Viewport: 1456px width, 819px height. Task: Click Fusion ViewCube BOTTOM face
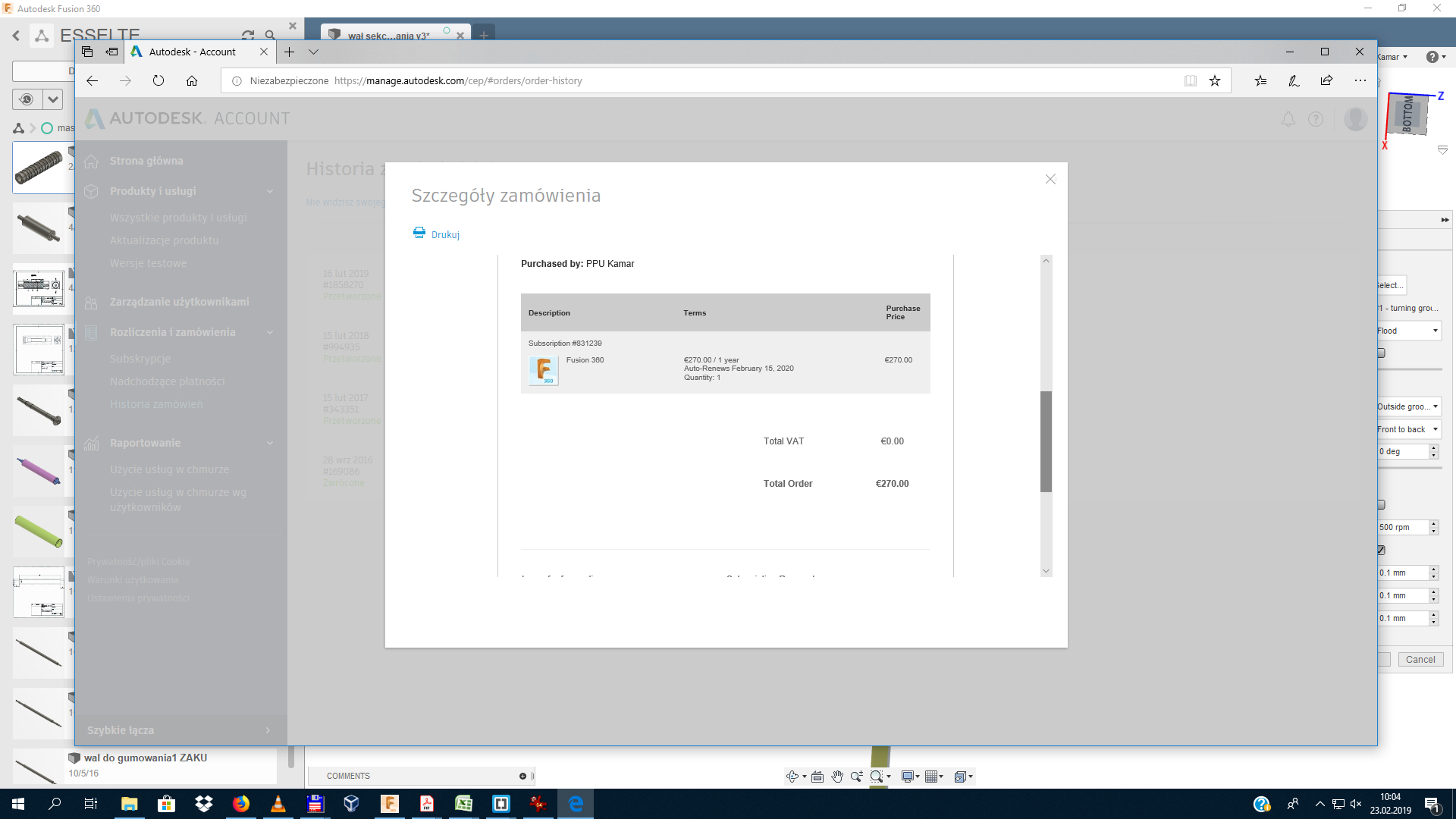pyautogui.click(x=1408, y=115)
